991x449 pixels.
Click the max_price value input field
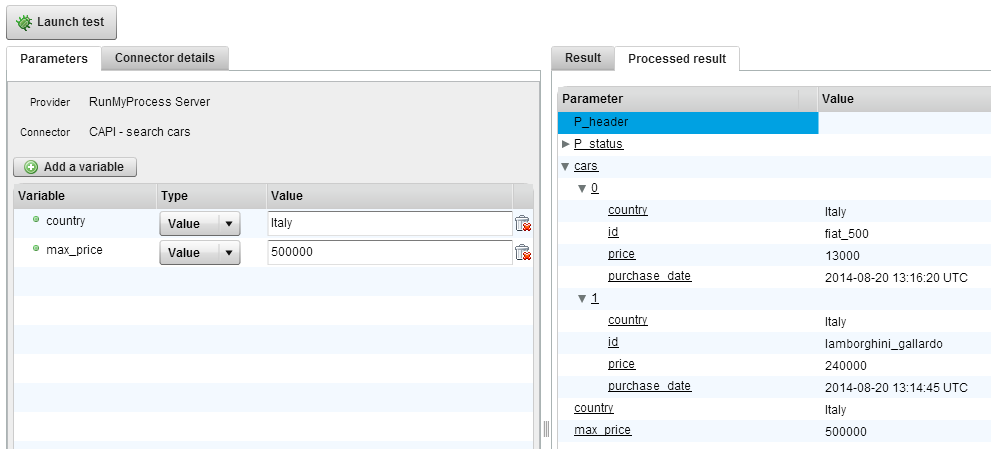pyautogui.click(x=388, y=253)
